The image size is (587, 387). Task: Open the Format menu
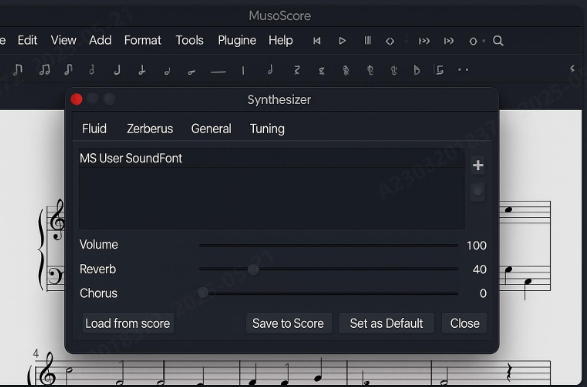(x=143, y=40)
